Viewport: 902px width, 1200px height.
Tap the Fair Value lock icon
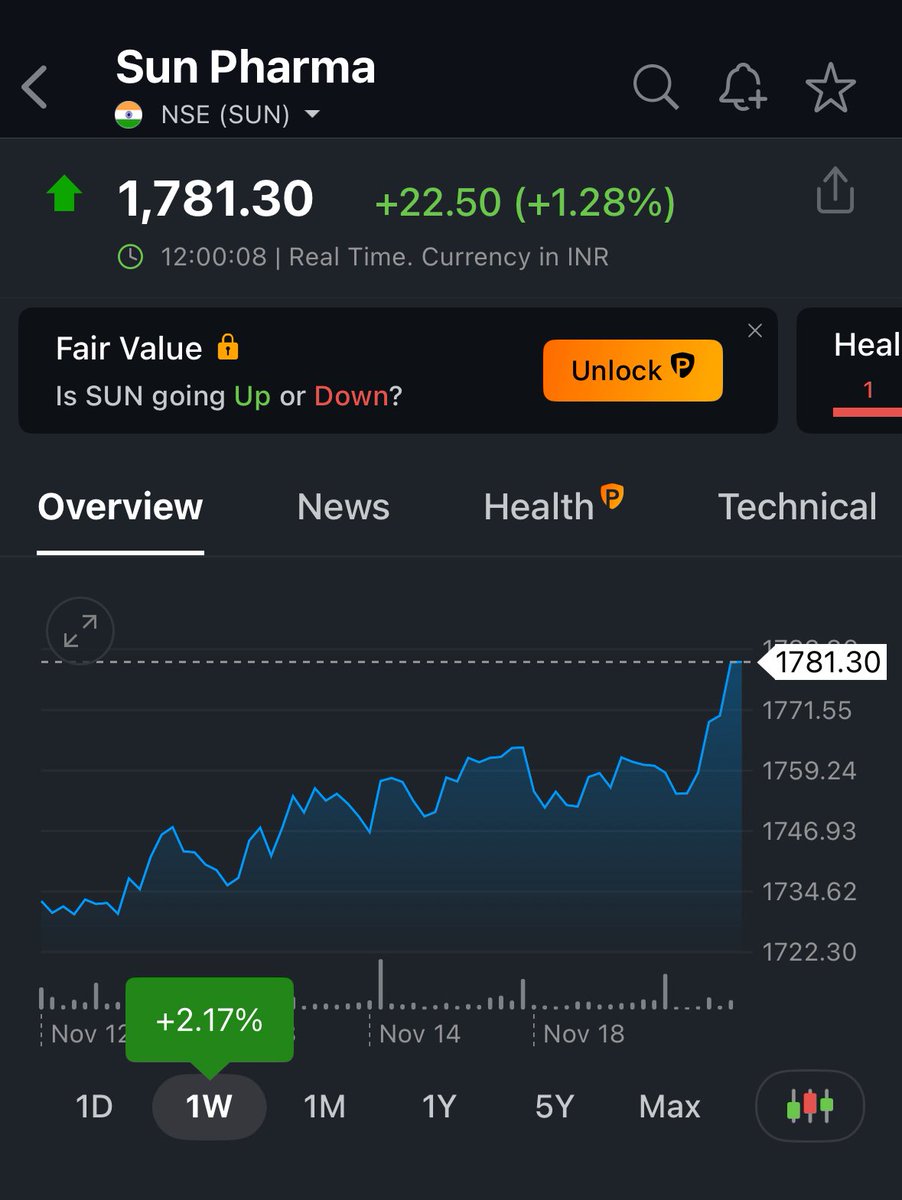(x=228, y=347)
